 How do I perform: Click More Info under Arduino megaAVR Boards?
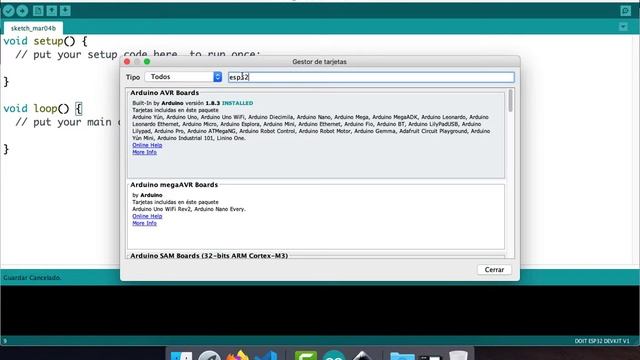(144, 223)
